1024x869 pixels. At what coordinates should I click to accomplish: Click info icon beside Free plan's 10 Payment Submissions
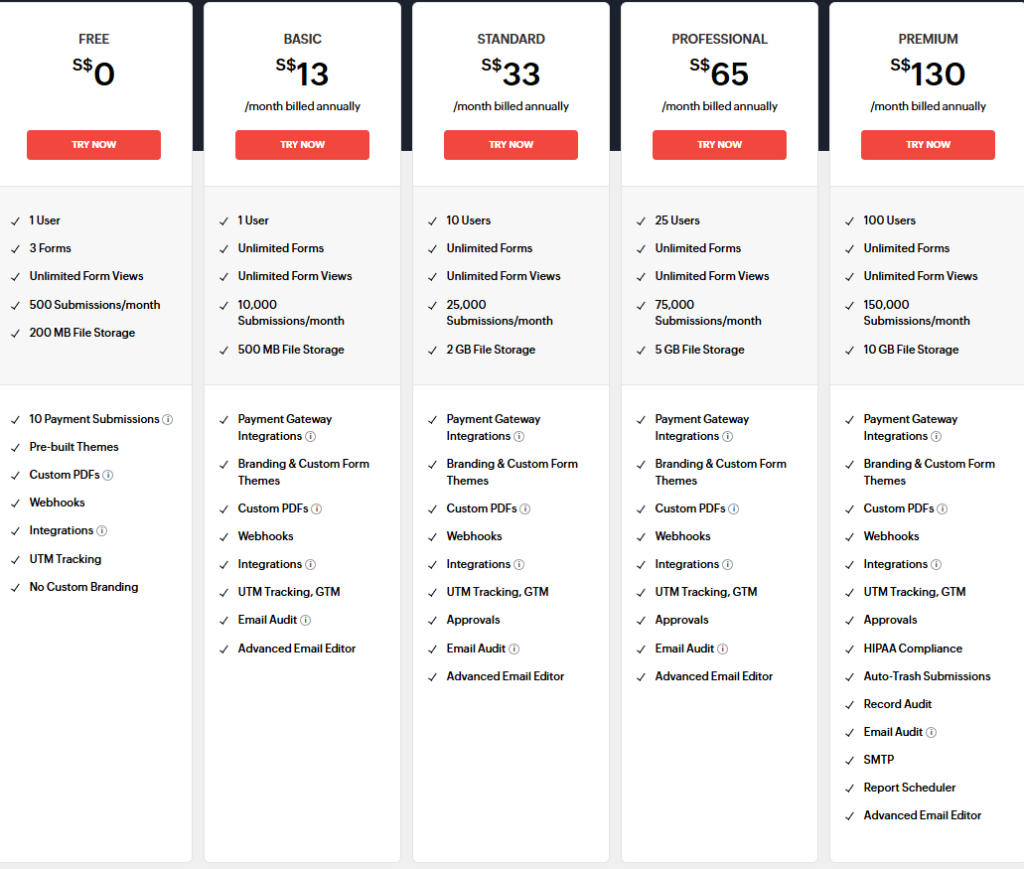click(x=168, y=419)
